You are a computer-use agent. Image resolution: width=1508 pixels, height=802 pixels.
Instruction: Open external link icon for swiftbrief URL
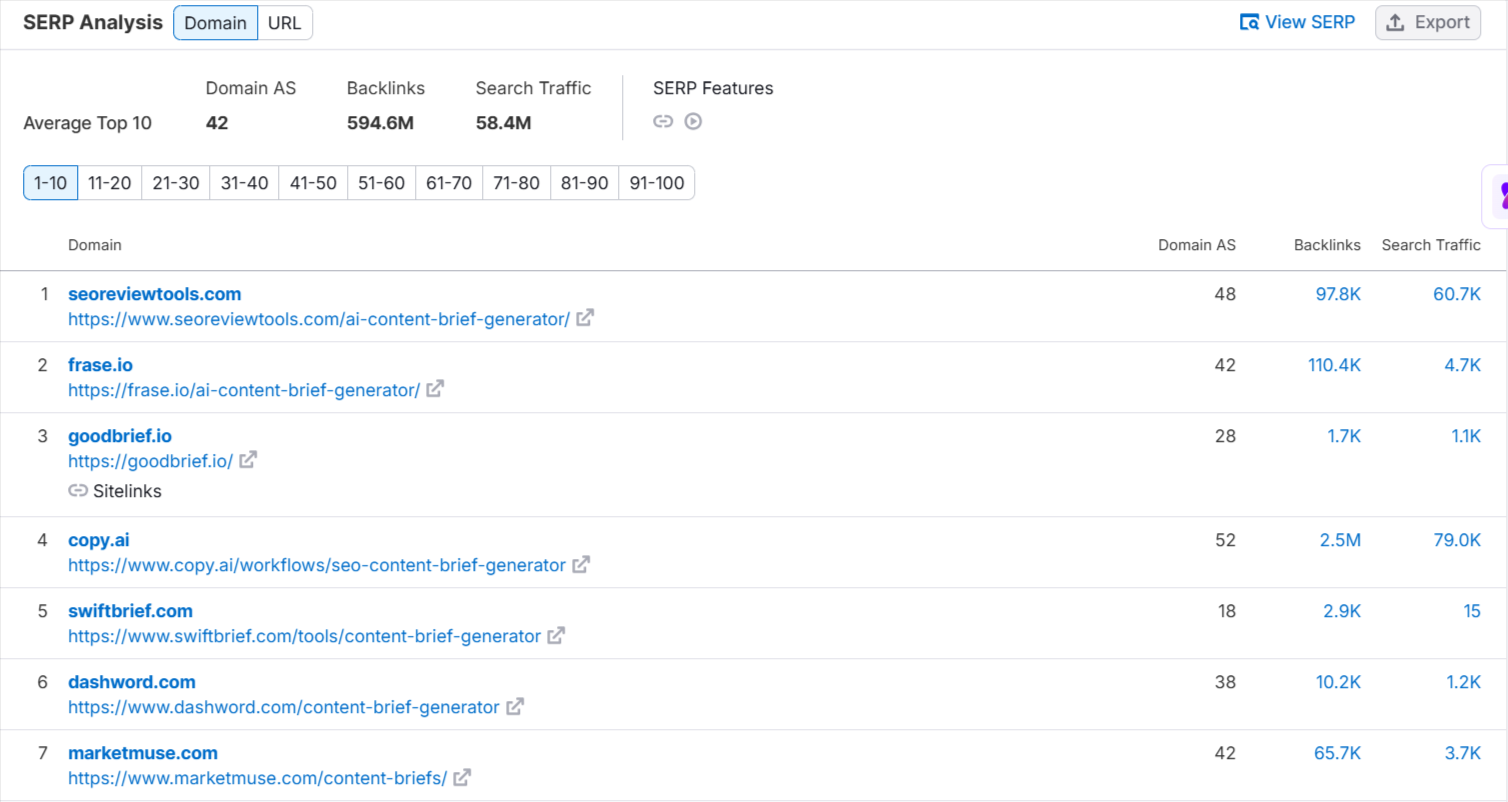[556, 635]
